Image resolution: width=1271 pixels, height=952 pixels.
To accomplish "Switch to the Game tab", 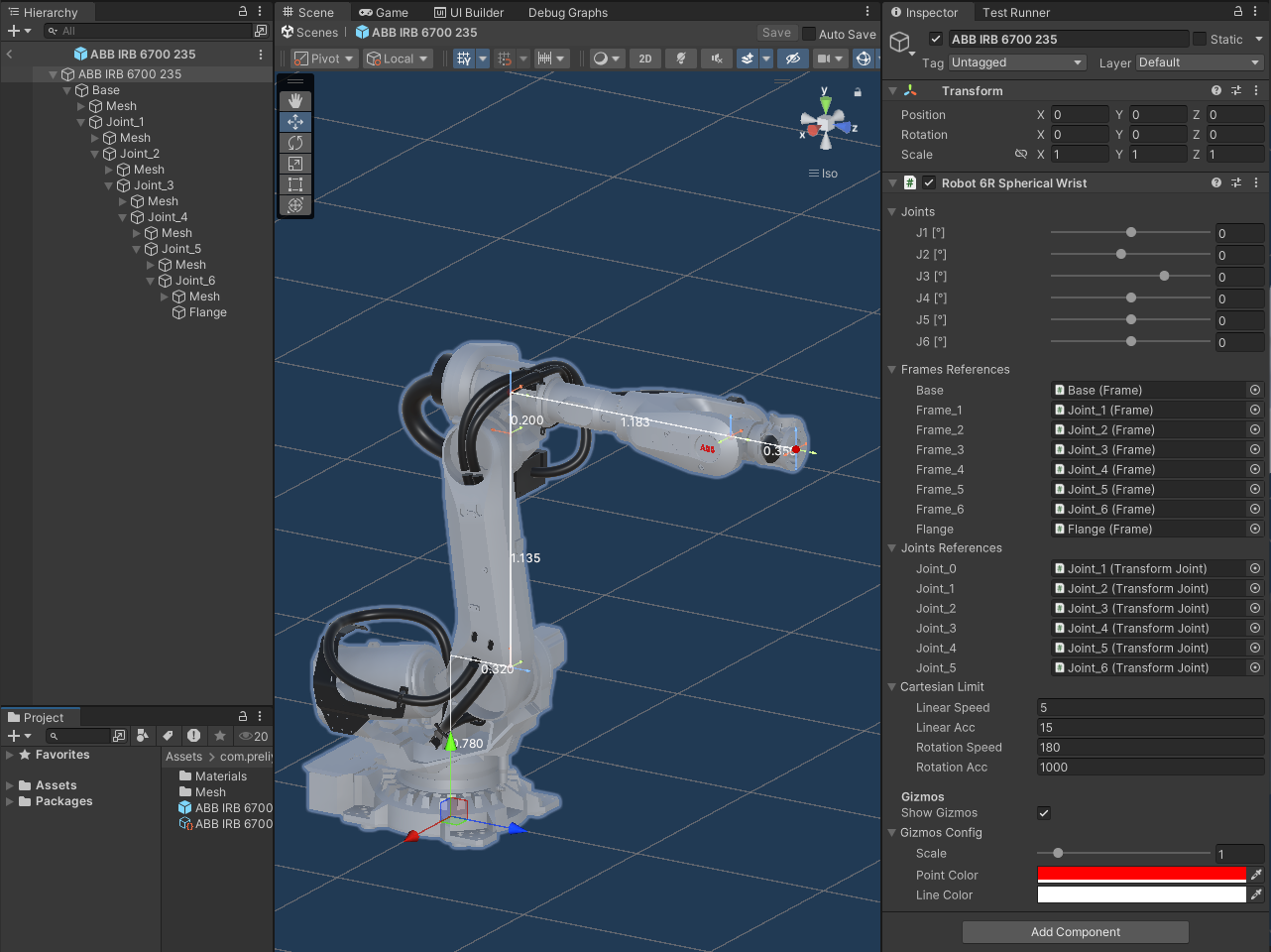I will pos(384,12).
